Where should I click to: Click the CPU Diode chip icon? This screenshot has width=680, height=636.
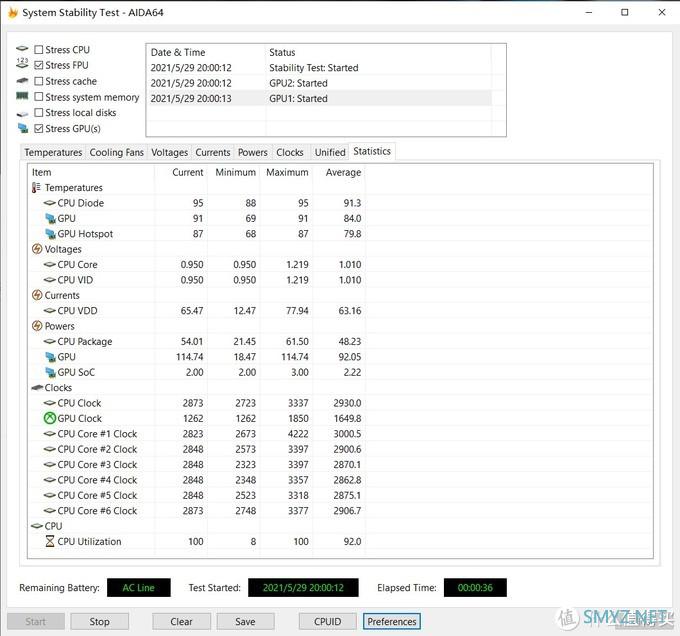point(50,202)
